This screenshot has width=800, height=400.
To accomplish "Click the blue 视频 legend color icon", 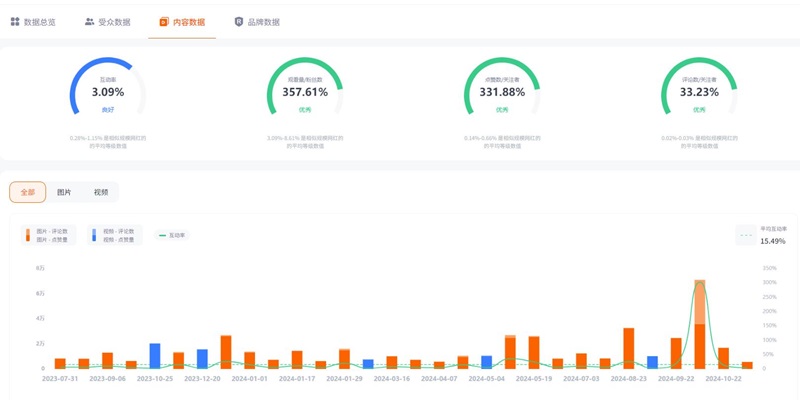I will (x=94, y=235).
